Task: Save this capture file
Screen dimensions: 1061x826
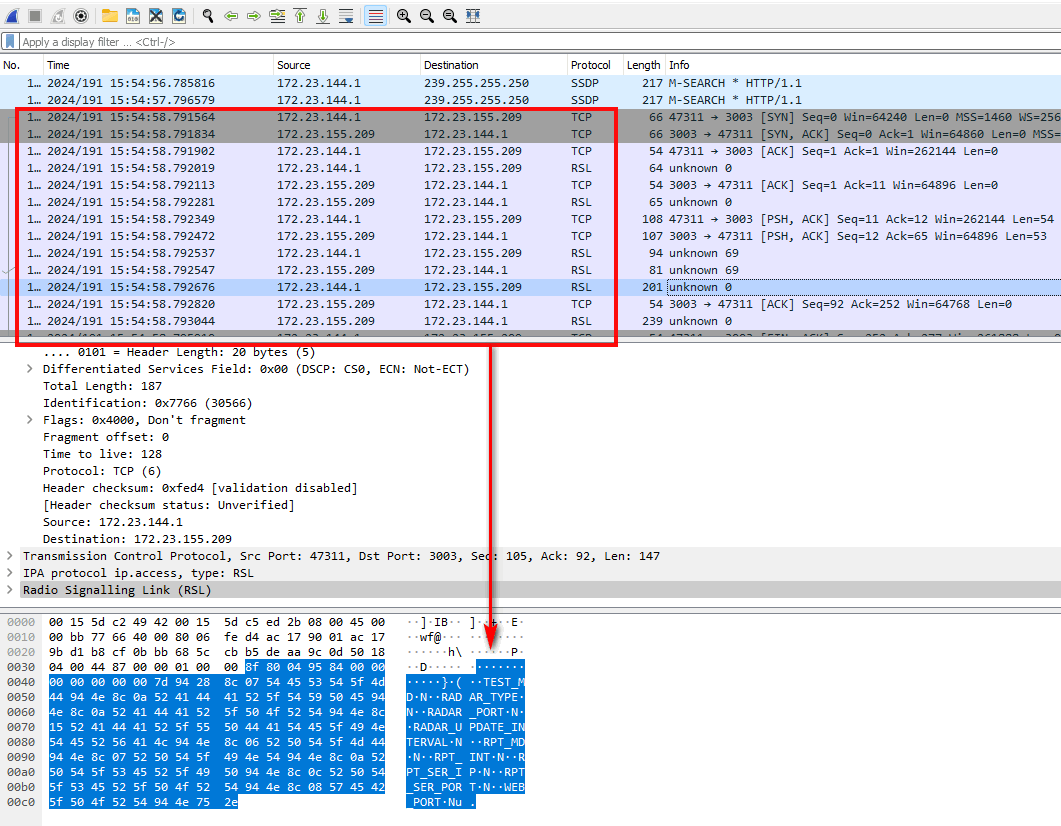Action: [133, 16]
